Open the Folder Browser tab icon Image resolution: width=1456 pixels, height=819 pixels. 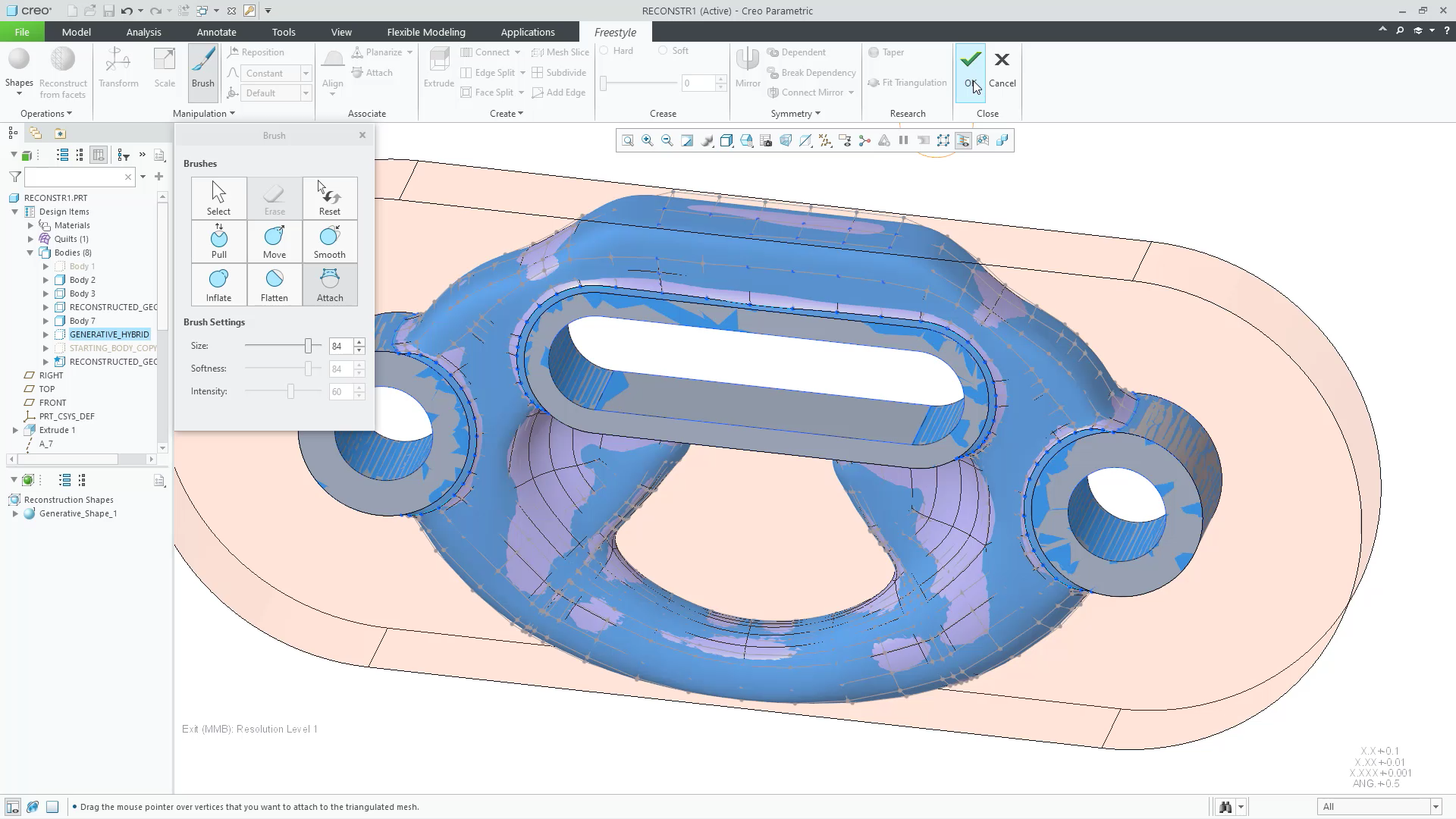coord(36,133)
